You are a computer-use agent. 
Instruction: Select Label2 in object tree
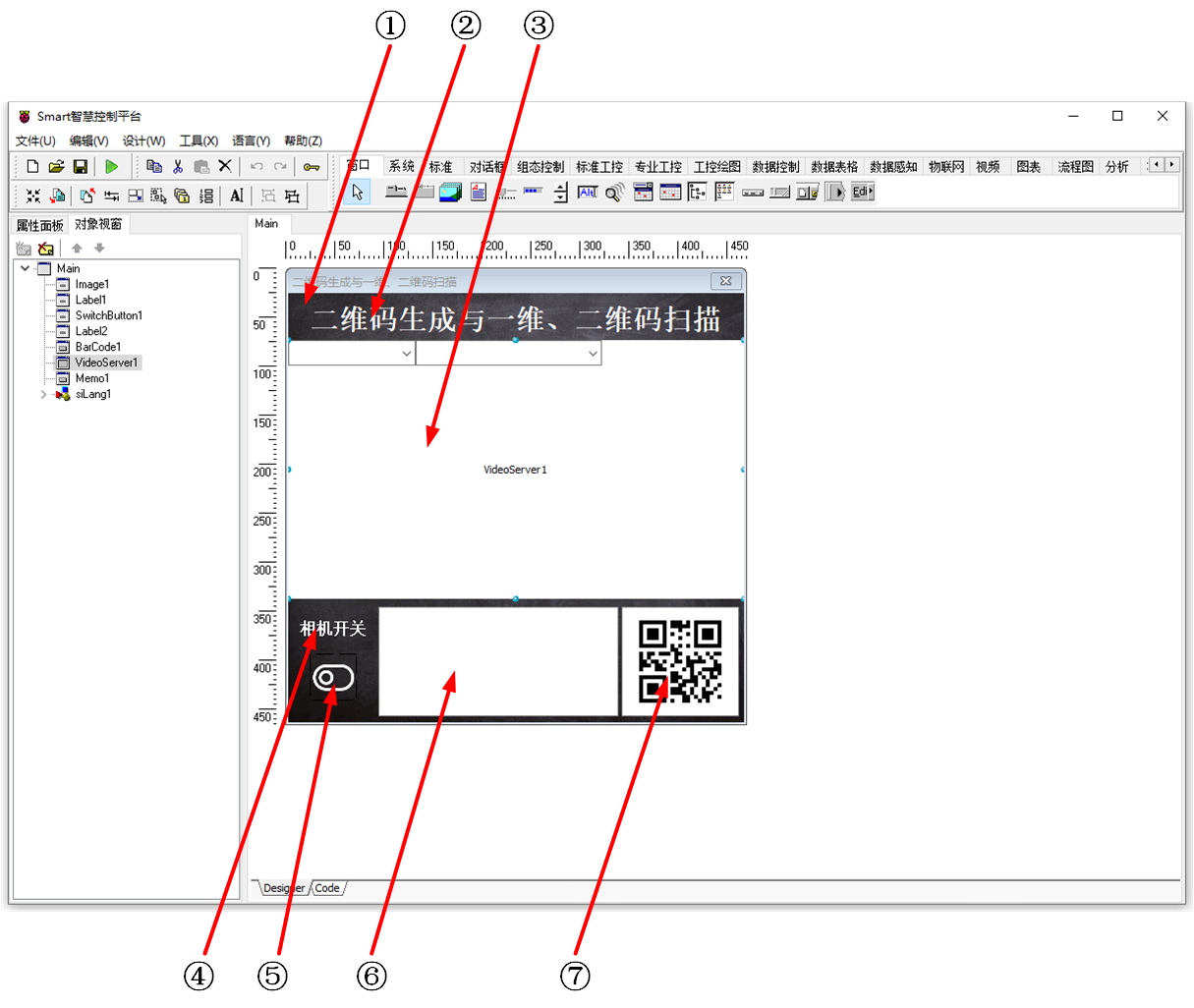(x=90, y=331)
